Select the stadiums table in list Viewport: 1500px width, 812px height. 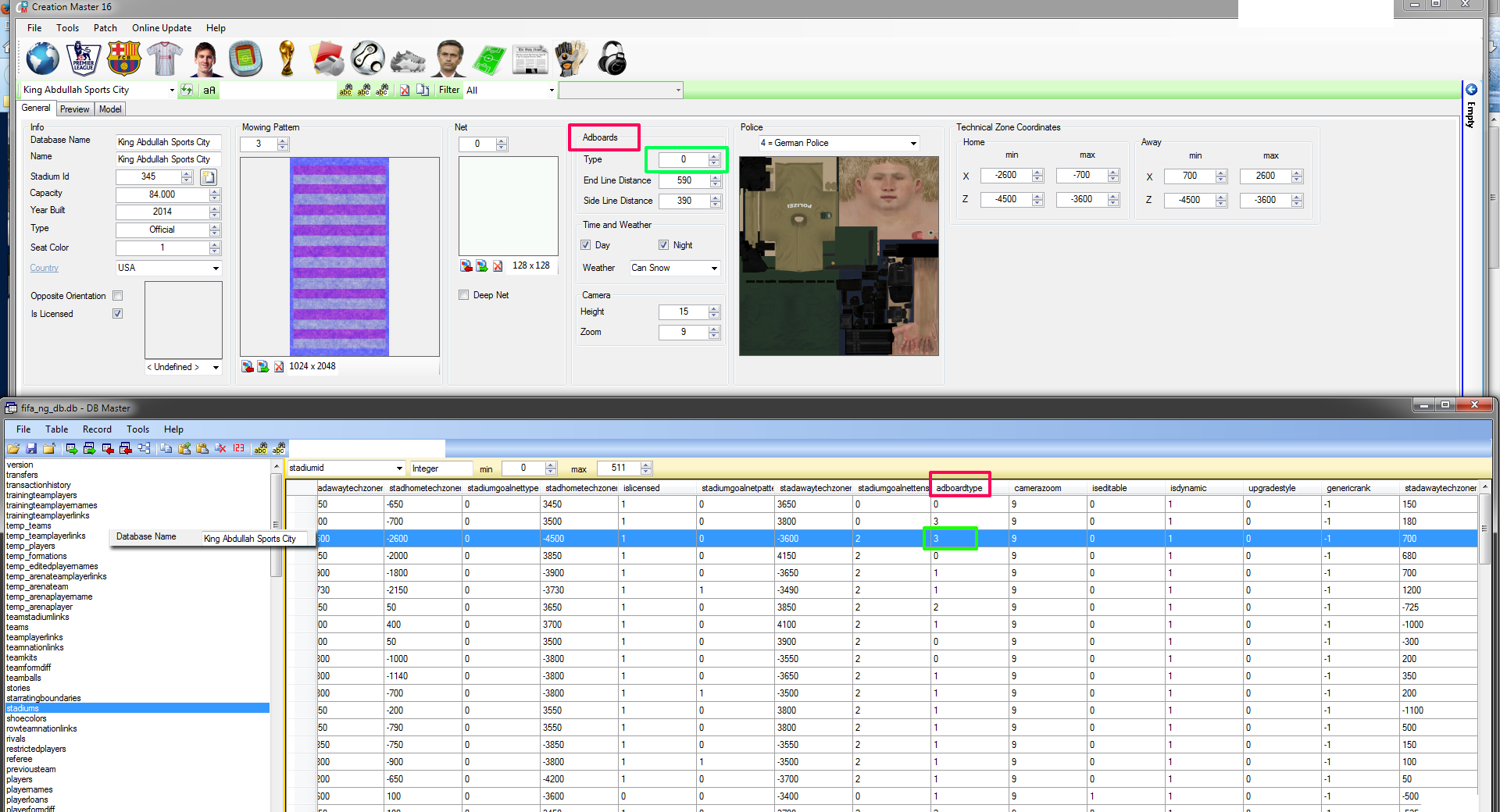point(23,708)
